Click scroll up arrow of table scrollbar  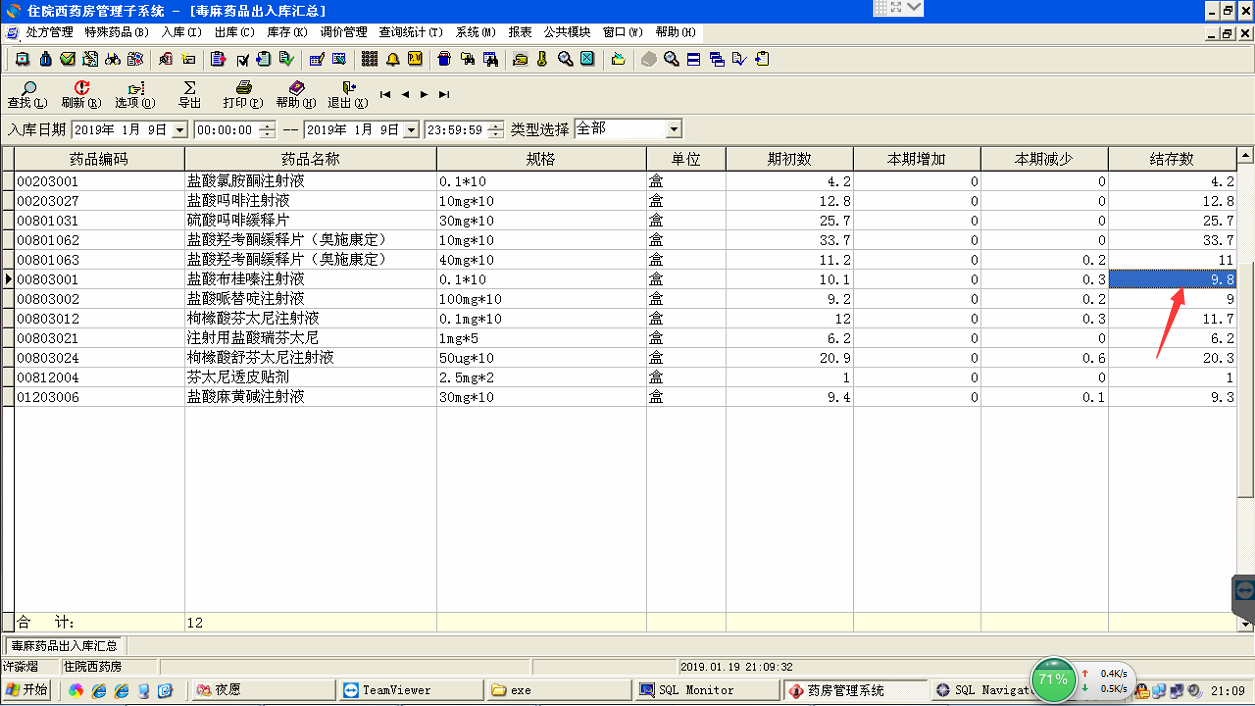click(1245, 156)
